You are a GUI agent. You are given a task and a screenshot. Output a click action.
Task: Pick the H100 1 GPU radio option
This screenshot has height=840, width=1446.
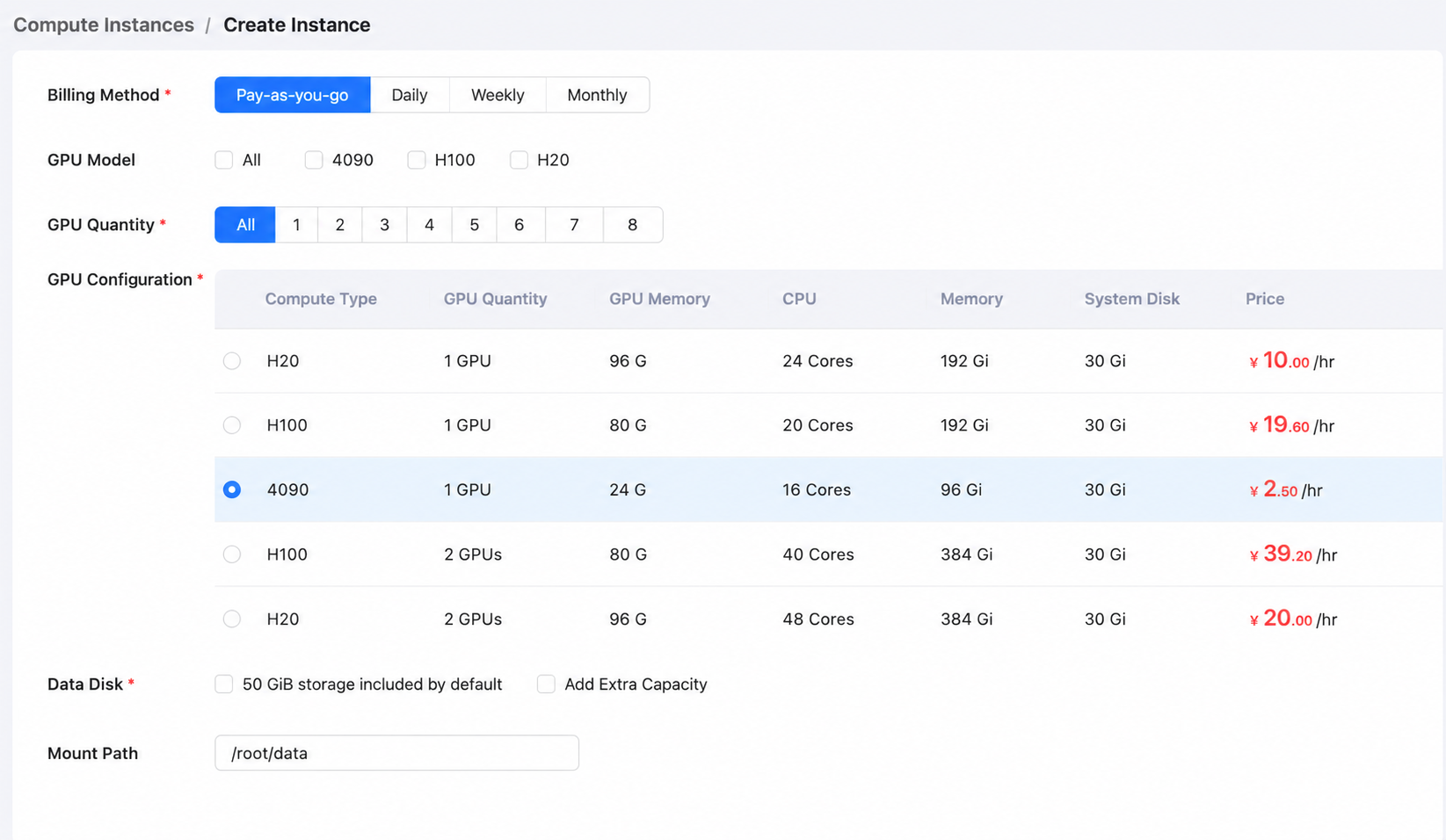232,425
